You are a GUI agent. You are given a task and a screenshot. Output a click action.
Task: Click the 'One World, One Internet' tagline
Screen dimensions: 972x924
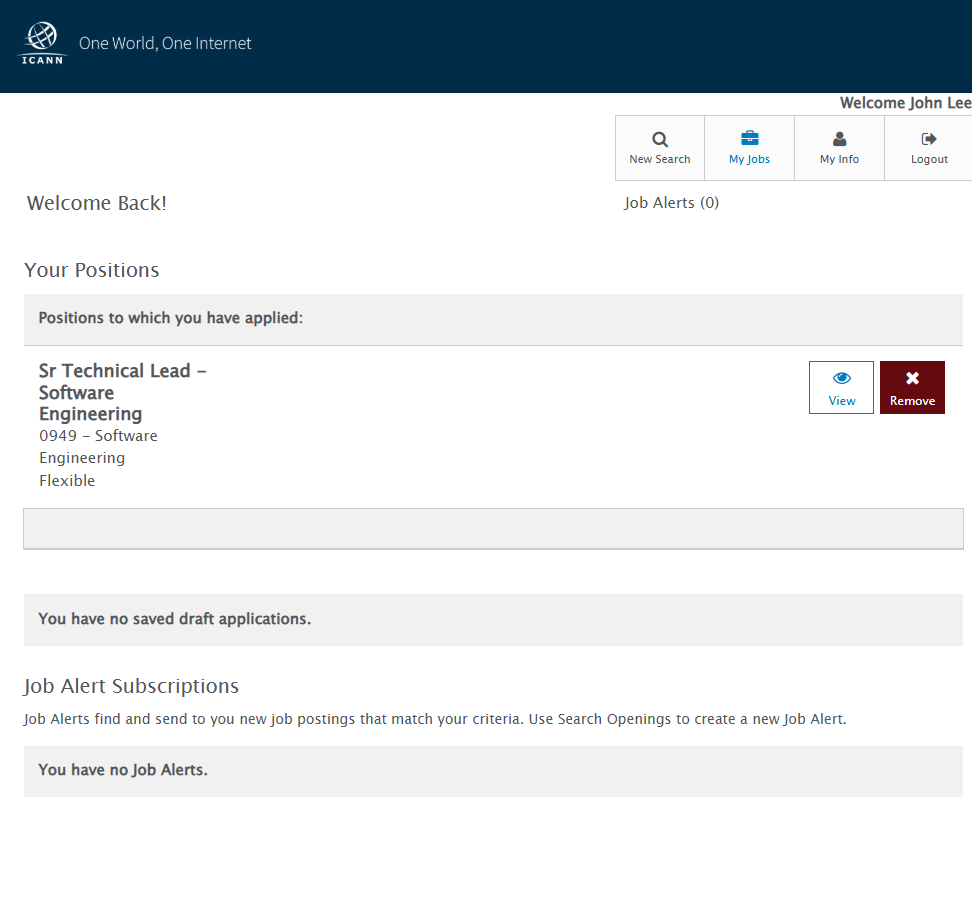click(165, 44)
